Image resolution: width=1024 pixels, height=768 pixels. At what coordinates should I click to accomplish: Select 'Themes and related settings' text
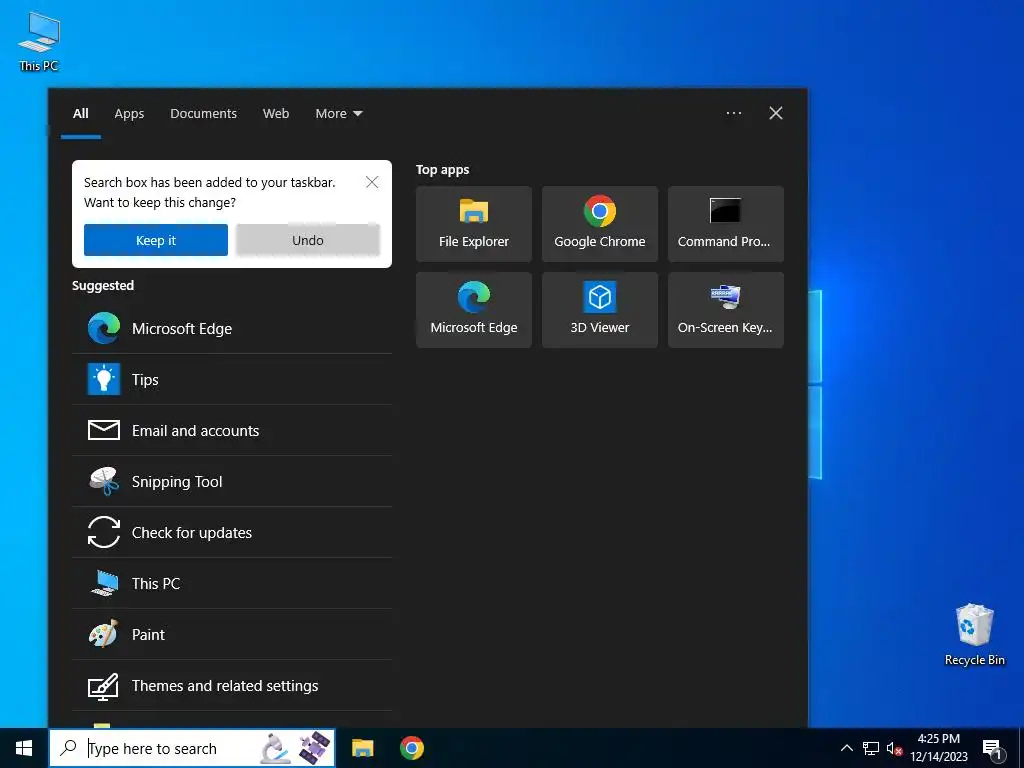point(225,685)
